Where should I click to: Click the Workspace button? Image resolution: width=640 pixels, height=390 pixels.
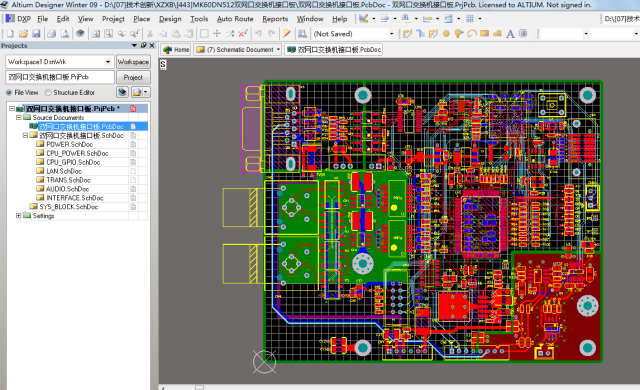point(133,62)
